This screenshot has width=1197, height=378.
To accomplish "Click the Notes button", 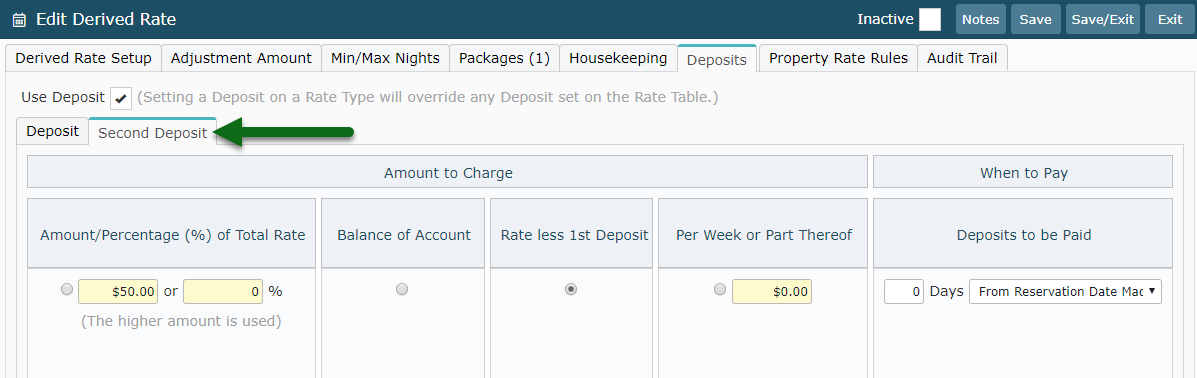I will coord(980,19).
